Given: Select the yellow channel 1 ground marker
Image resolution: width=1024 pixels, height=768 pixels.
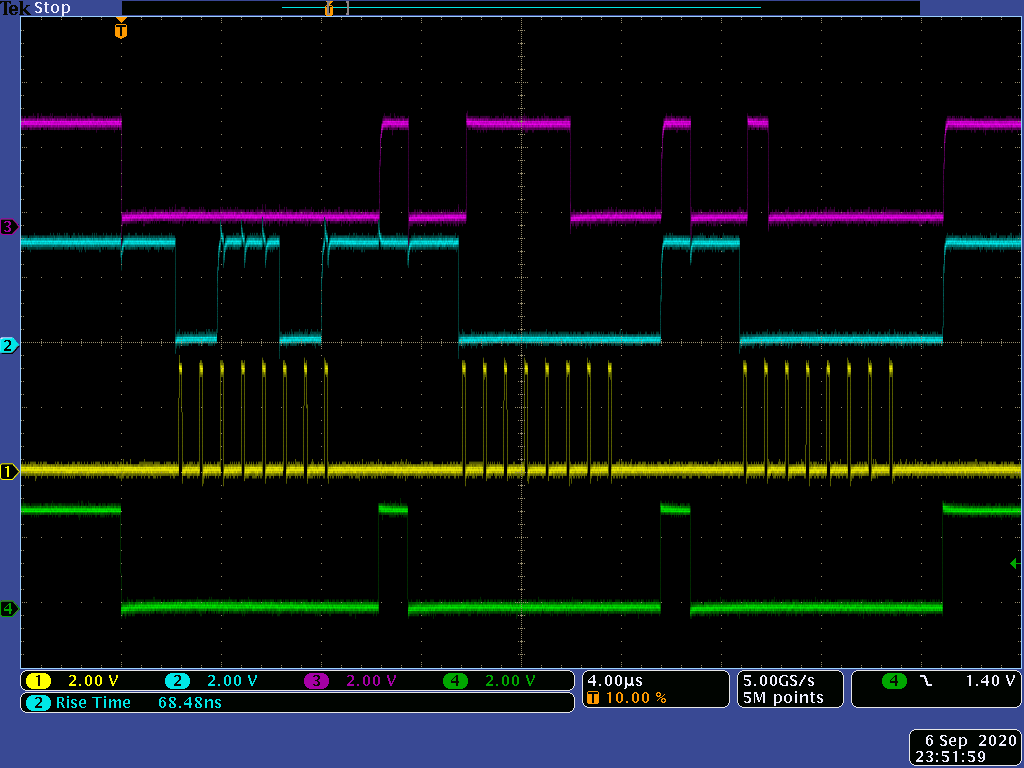Looking at the screenshot, I should [8, 472].
